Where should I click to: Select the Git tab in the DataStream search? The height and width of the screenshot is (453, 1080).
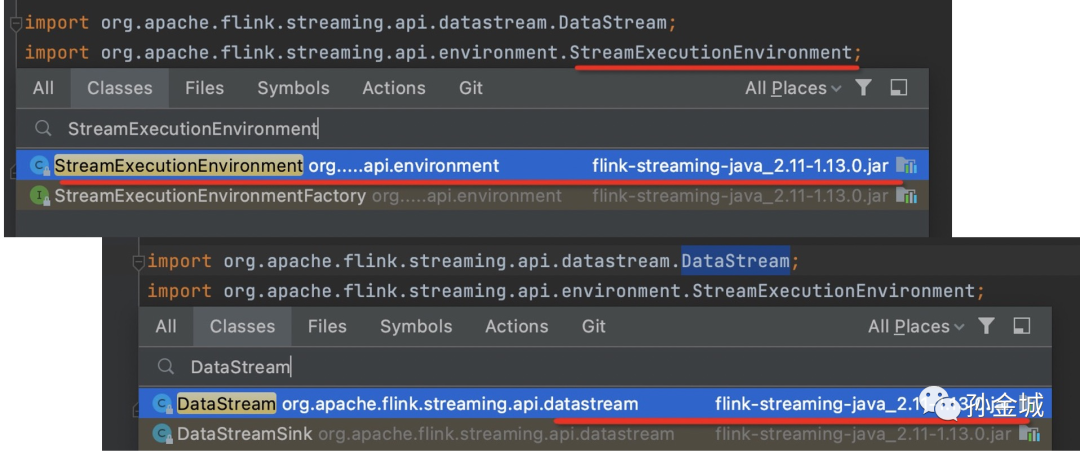(594, 326)
